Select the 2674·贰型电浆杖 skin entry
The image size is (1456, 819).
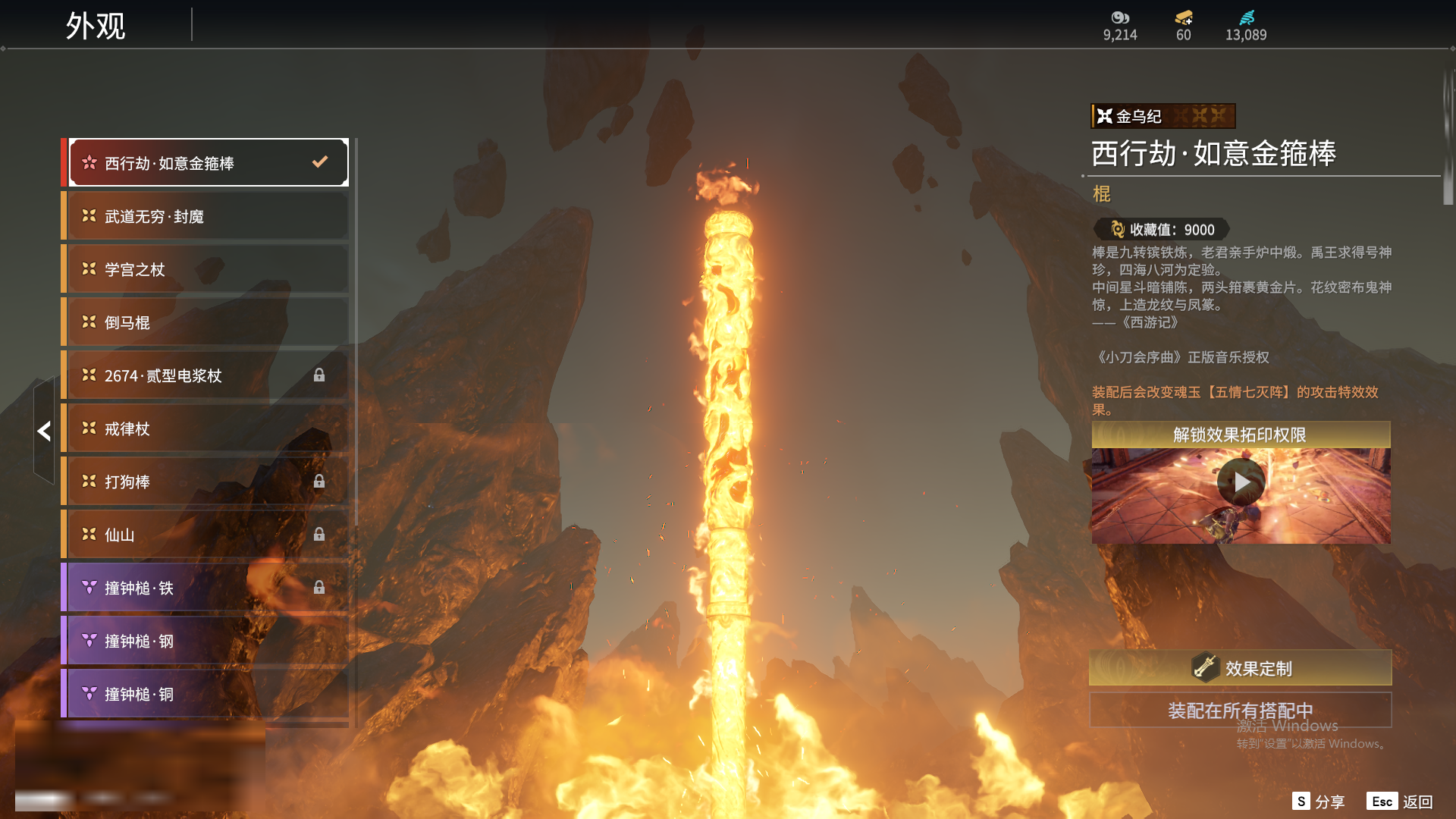click(x=205, y=375)
